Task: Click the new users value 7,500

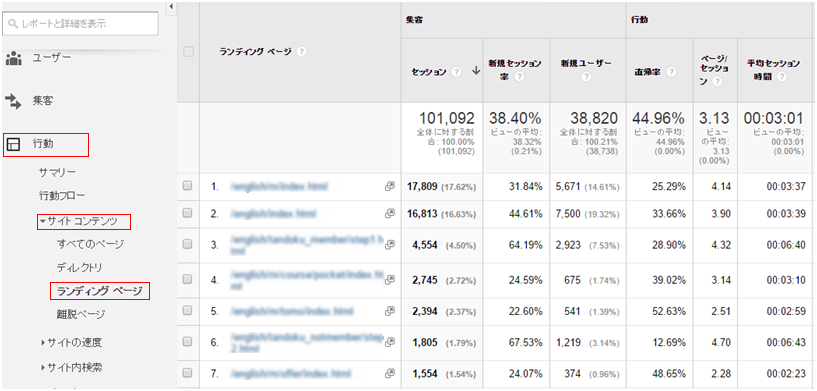Action: [567, 213]
